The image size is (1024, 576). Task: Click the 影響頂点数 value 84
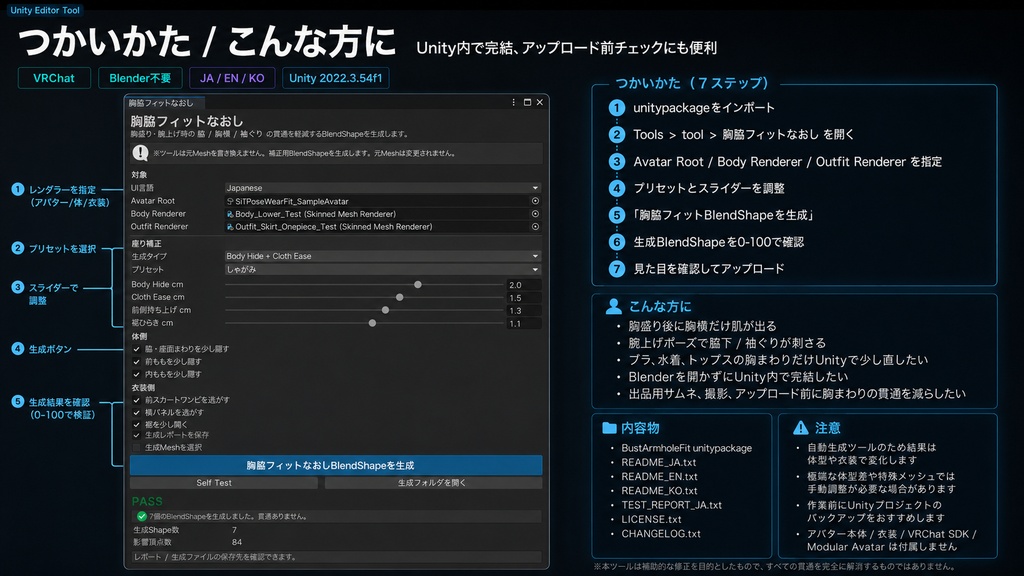pos(236,542)
